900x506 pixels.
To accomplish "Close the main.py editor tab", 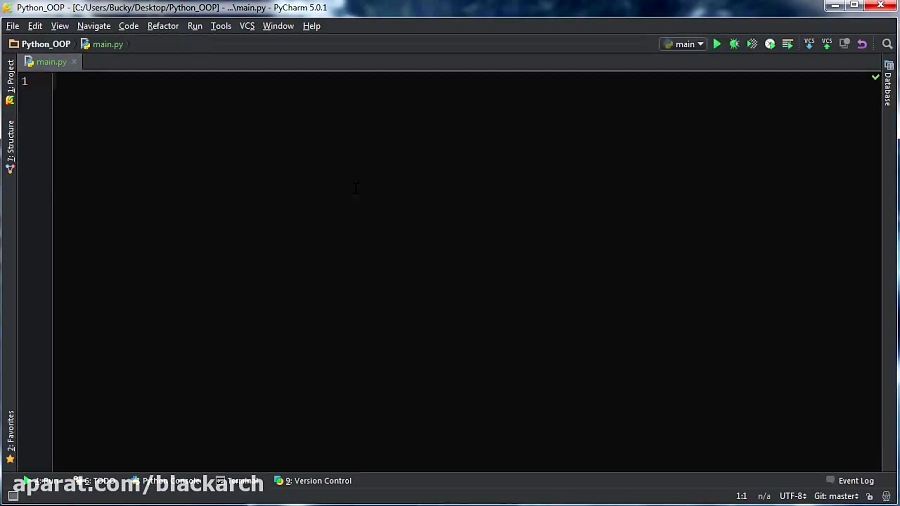I will [74, 62].
